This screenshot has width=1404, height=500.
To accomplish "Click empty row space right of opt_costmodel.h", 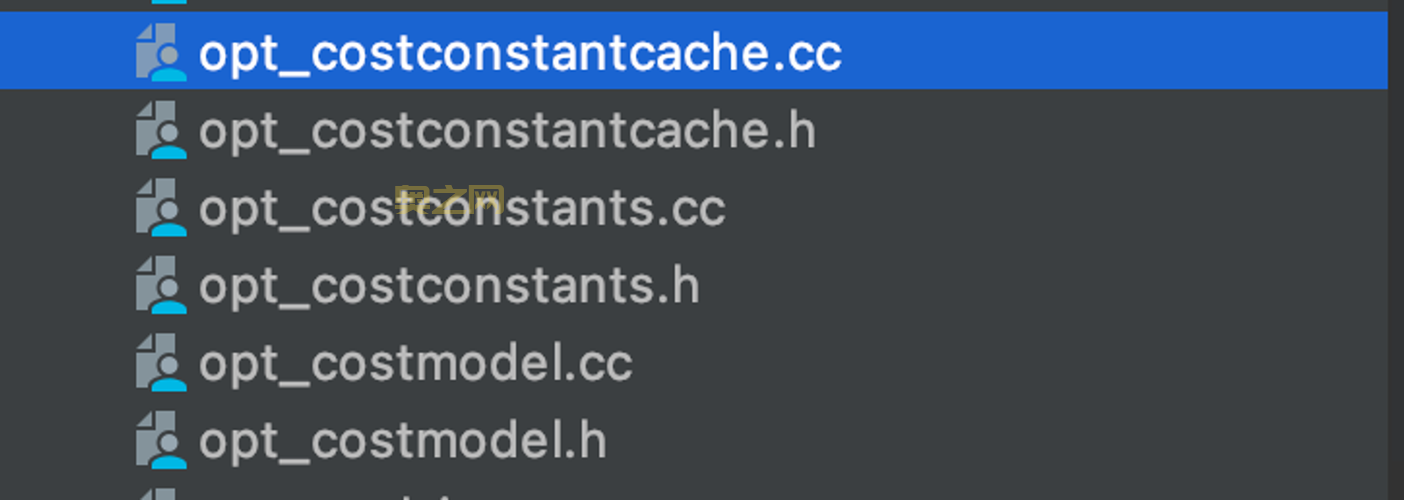I will (x=1000, y=441).
